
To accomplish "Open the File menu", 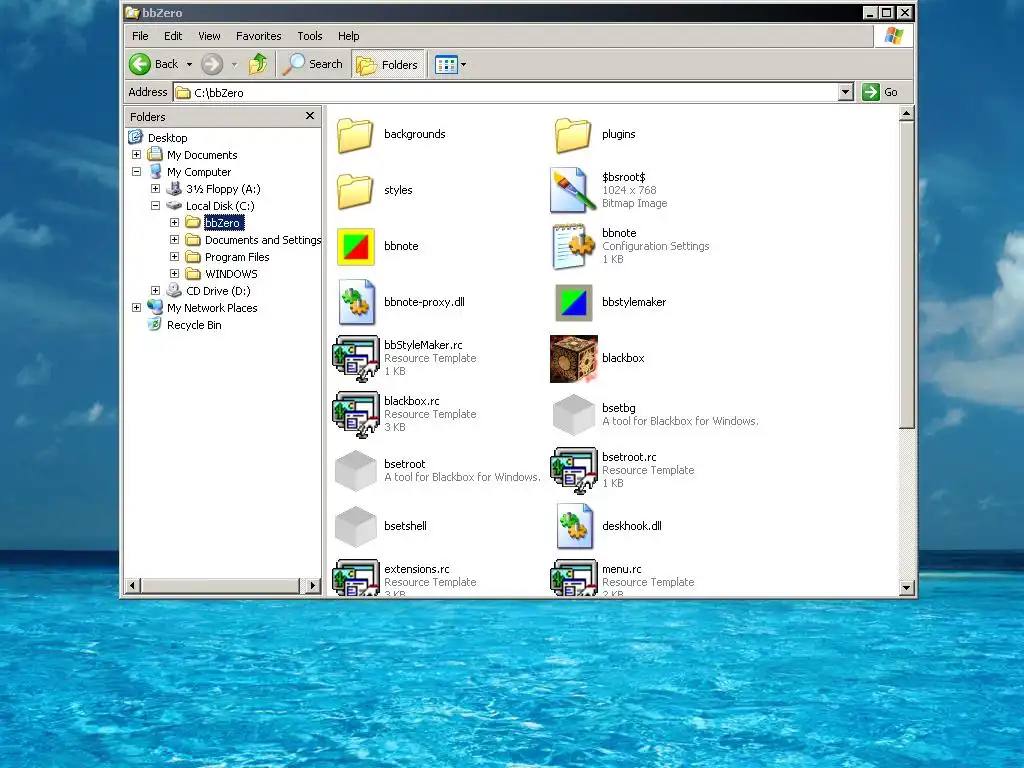I will point(140,36).
